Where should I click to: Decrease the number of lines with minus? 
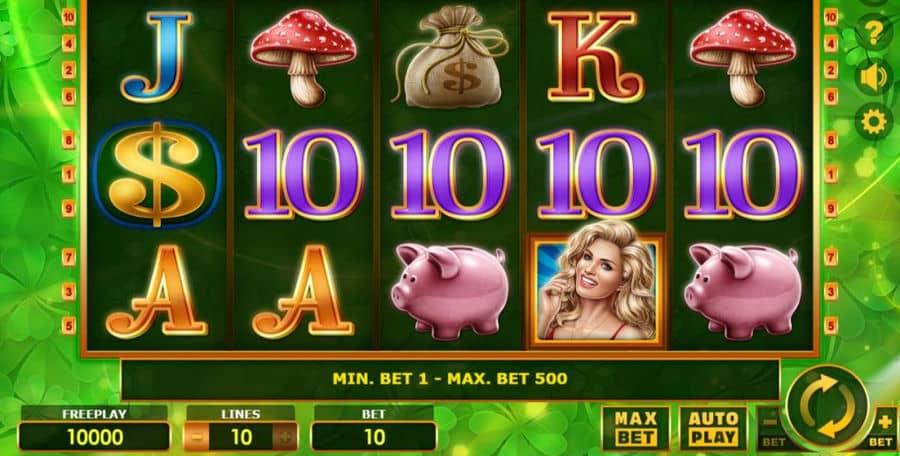tap(196, 437)
